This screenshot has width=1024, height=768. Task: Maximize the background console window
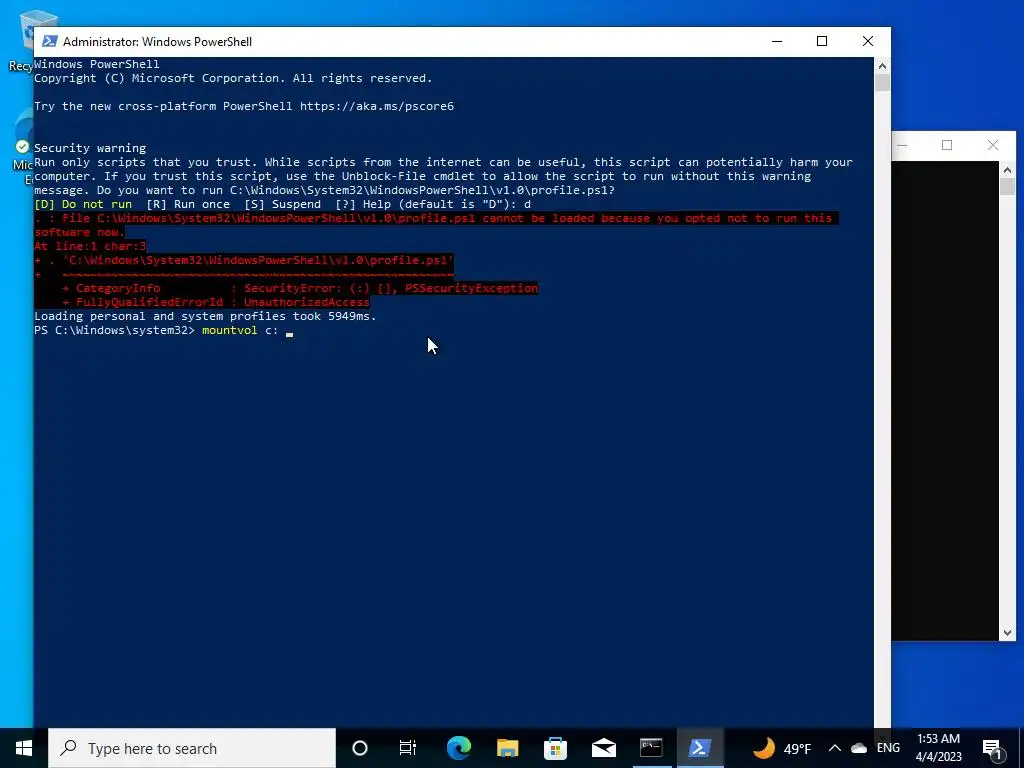tap(947, 146)
